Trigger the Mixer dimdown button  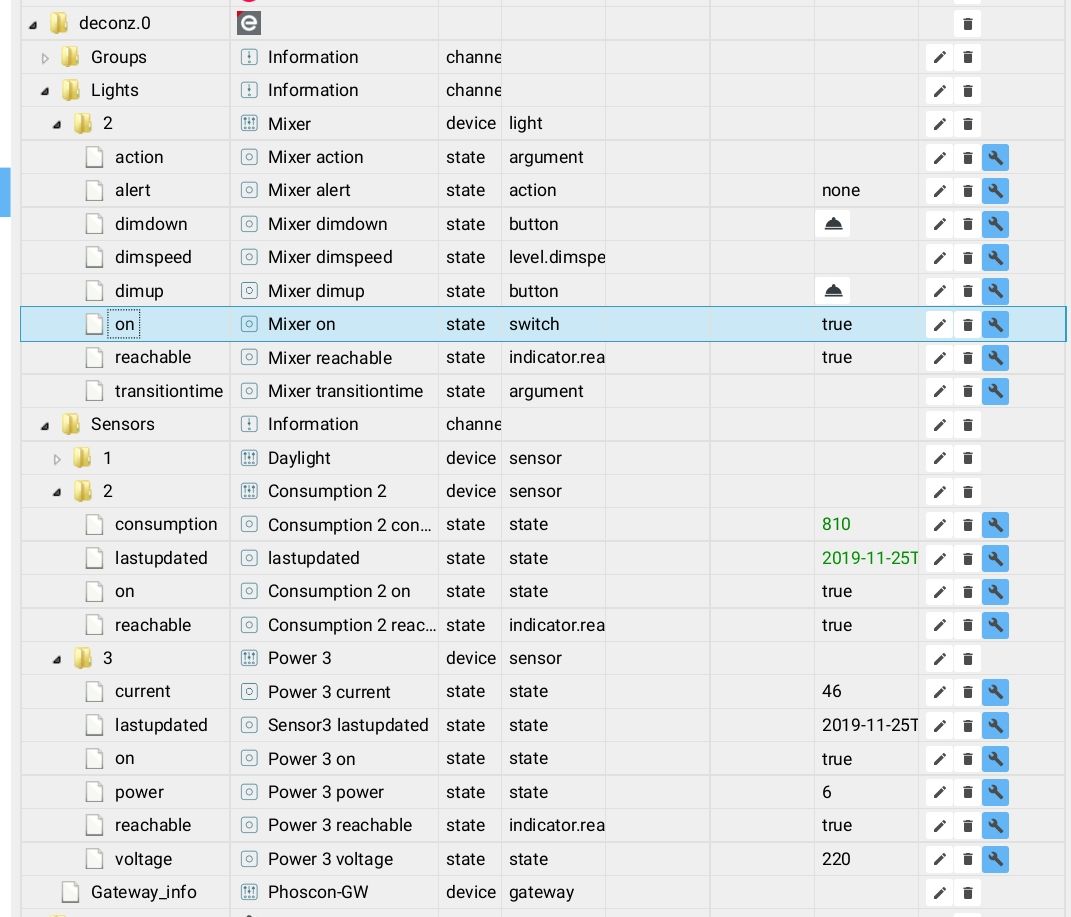point(833,224)
